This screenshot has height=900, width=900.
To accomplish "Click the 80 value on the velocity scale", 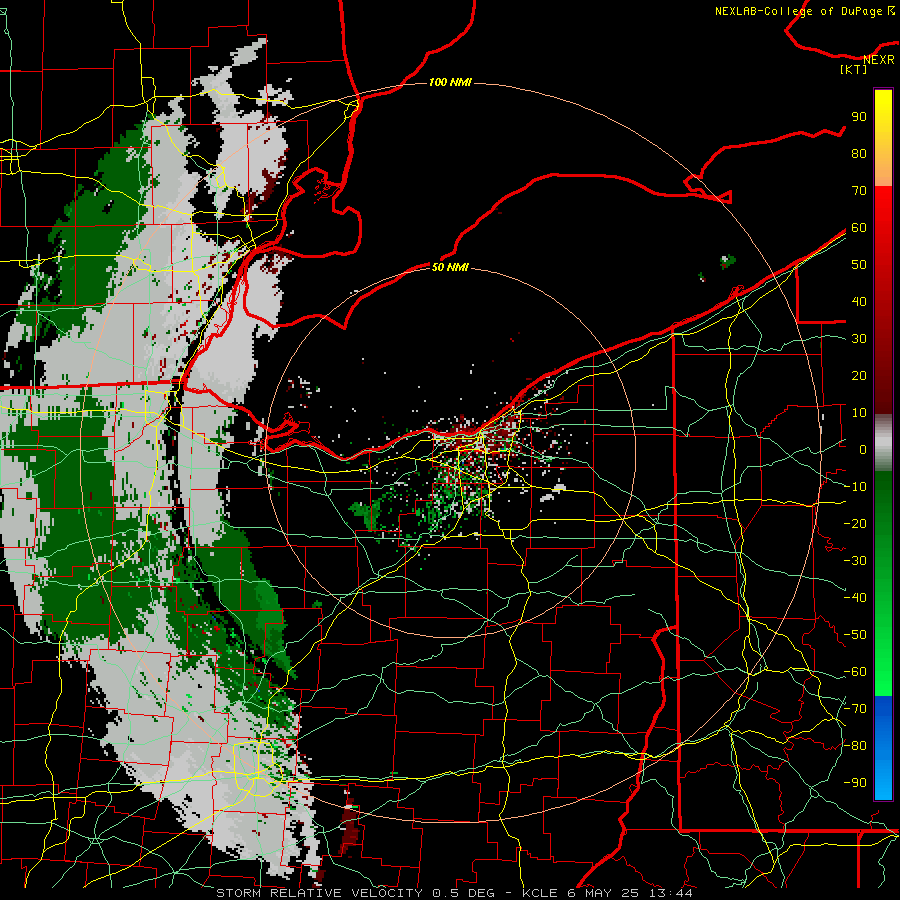I will [859, 154].
